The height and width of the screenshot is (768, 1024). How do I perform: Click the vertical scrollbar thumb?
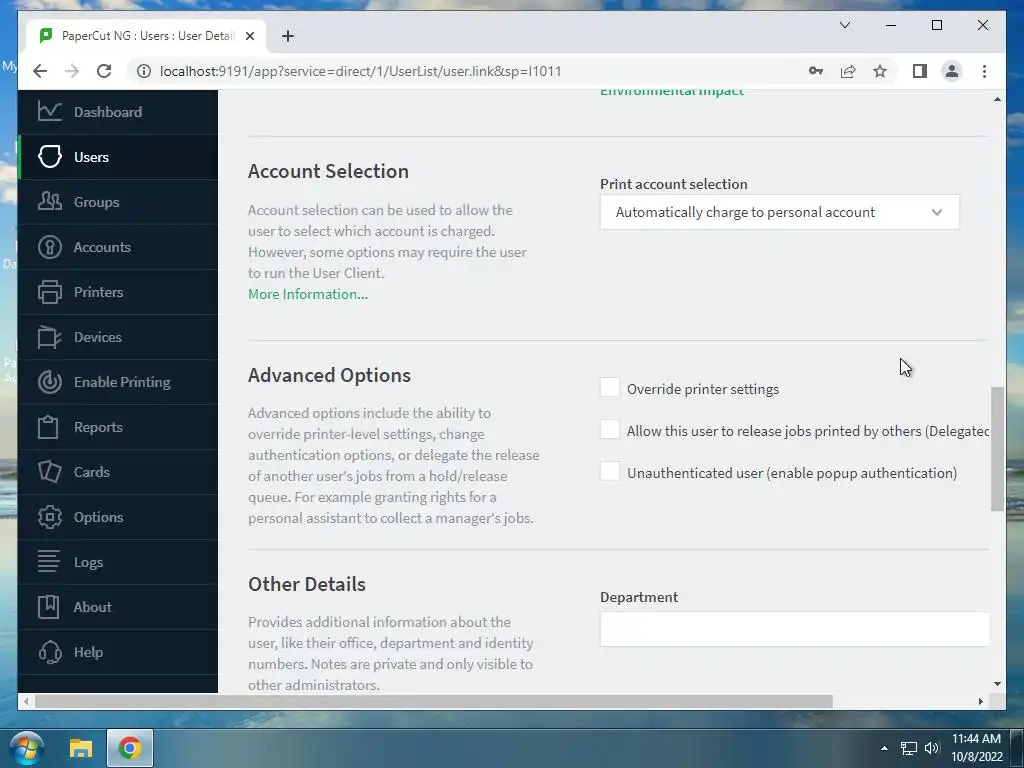(997, 449)
